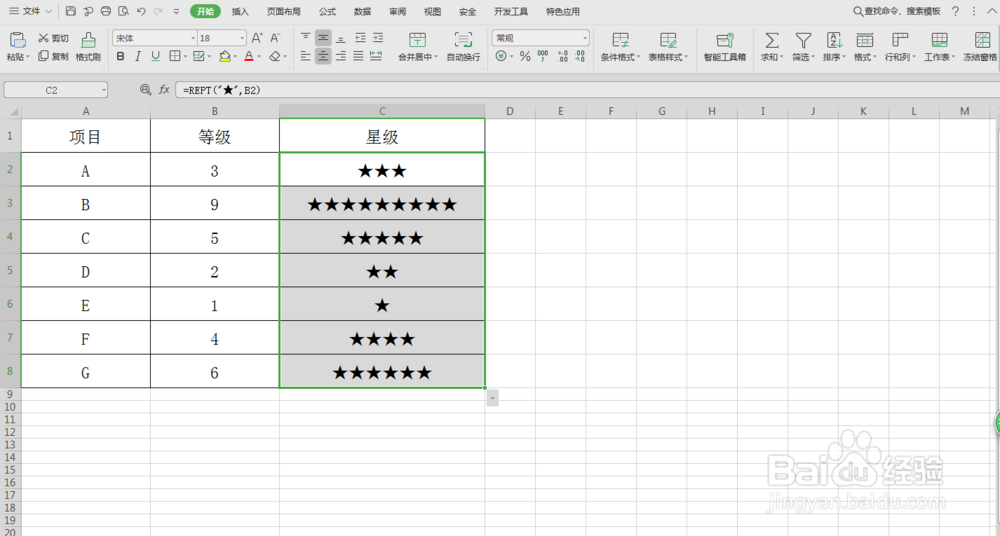Switch to the 页面布局 tab
Viewport: 1000px width, 536px height.
283,11
